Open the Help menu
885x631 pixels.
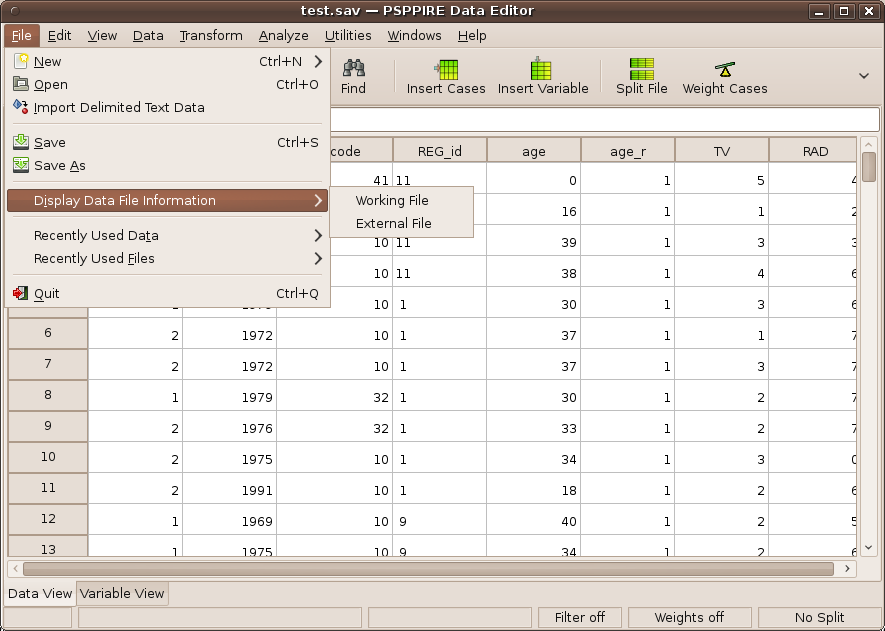coord(472,36)
